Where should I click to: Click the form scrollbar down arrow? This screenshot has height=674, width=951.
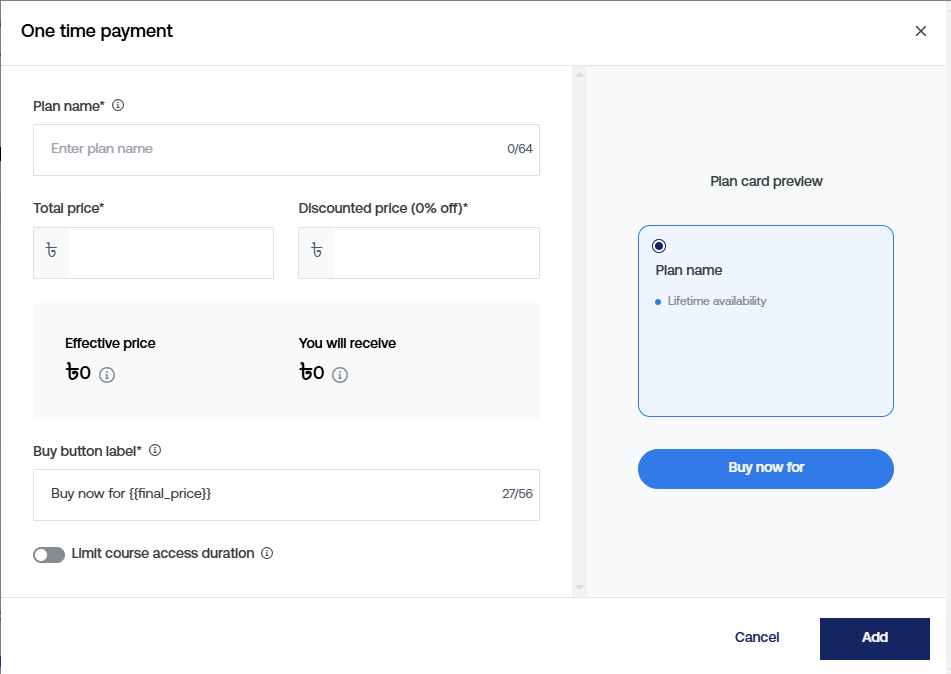tap(579, 588)
